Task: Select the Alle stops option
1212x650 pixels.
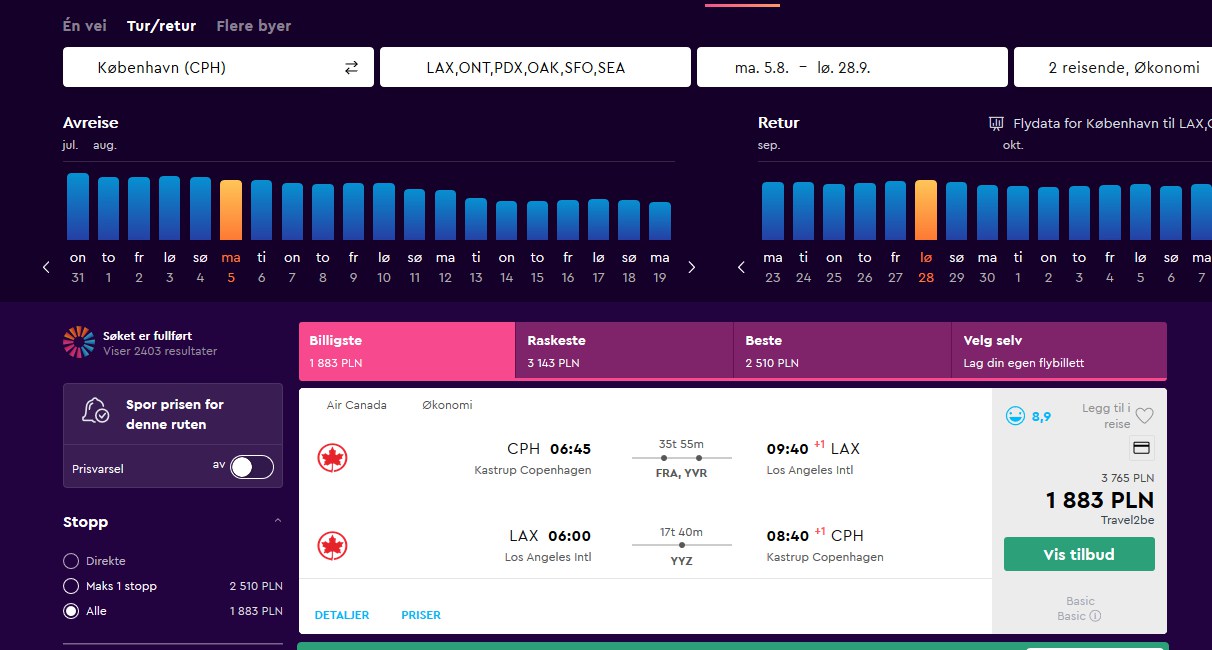Action: [x=71, y=611]
